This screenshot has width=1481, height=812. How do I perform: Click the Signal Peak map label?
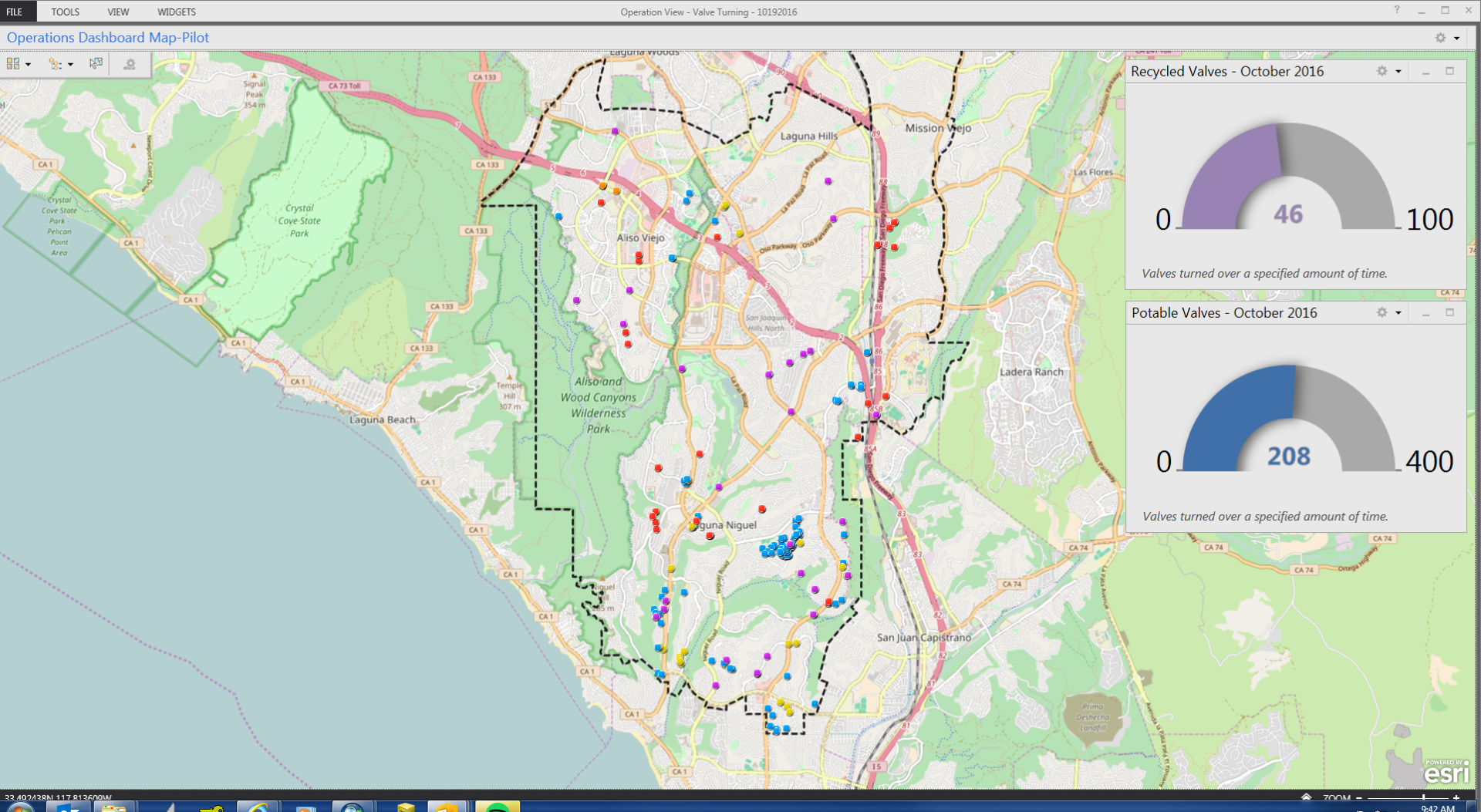point(255,94)
